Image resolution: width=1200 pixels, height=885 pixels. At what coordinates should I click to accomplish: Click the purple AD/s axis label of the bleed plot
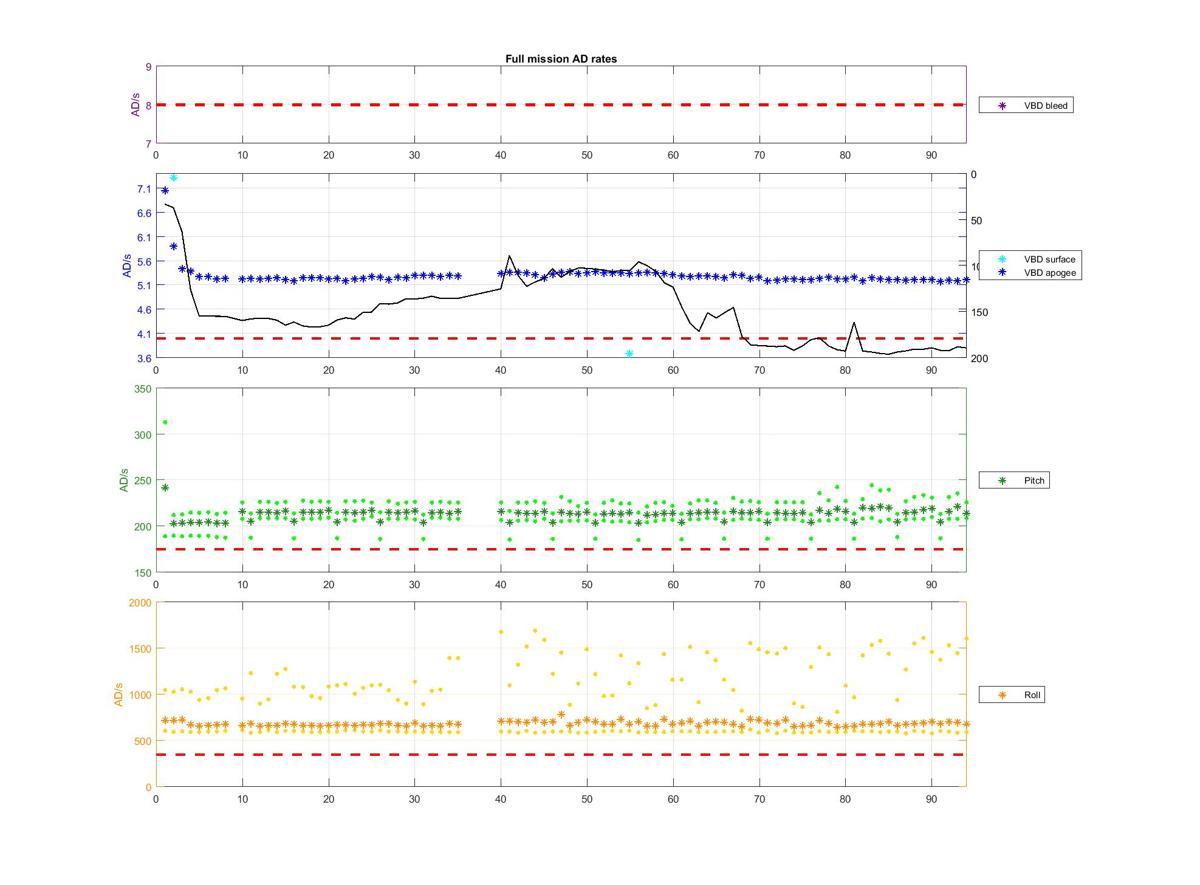(135, 105)
